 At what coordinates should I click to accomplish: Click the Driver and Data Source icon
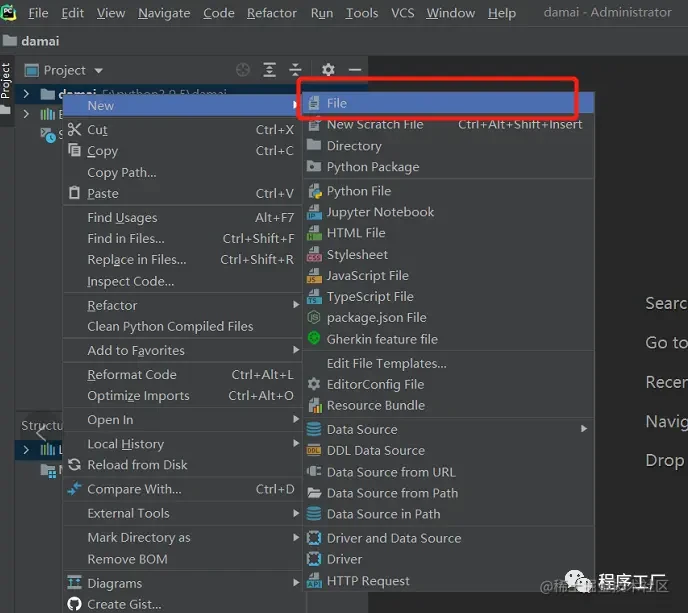[x=314, y=538]
